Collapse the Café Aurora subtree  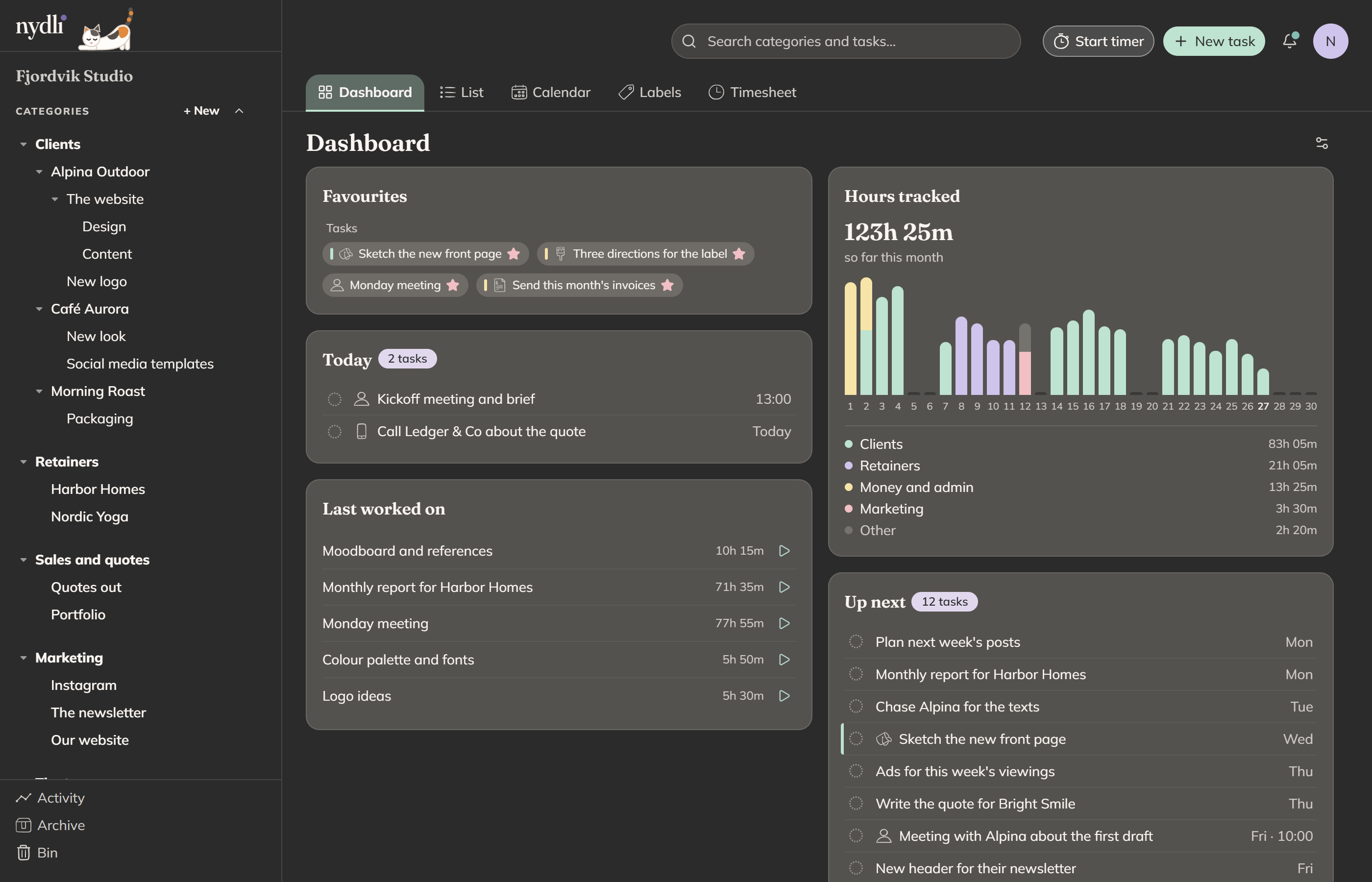point(39,309)
